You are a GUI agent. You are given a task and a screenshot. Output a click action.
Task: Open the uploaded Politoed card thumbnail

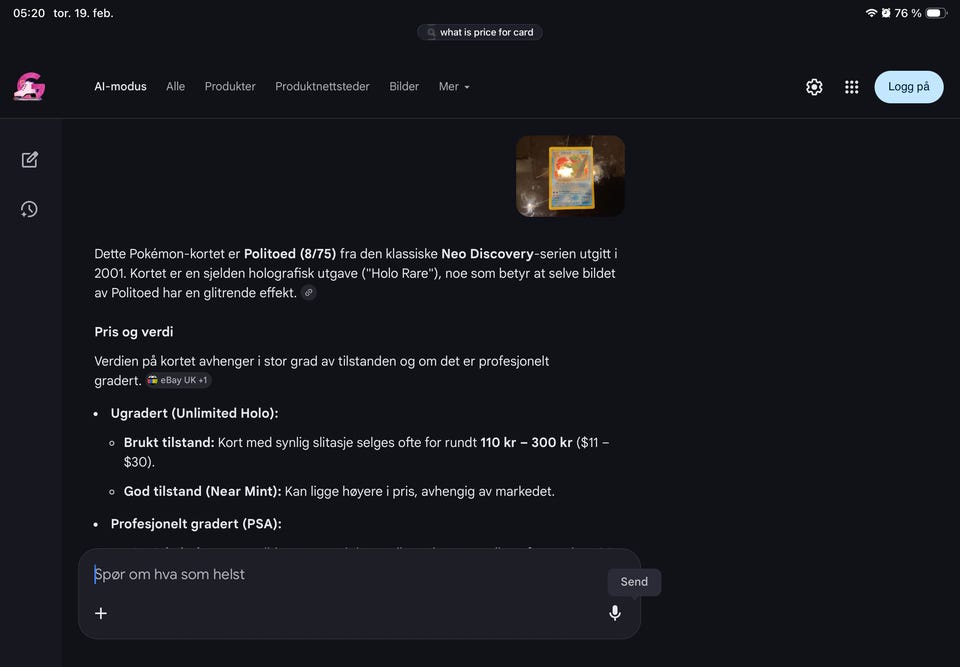point(570,176)
